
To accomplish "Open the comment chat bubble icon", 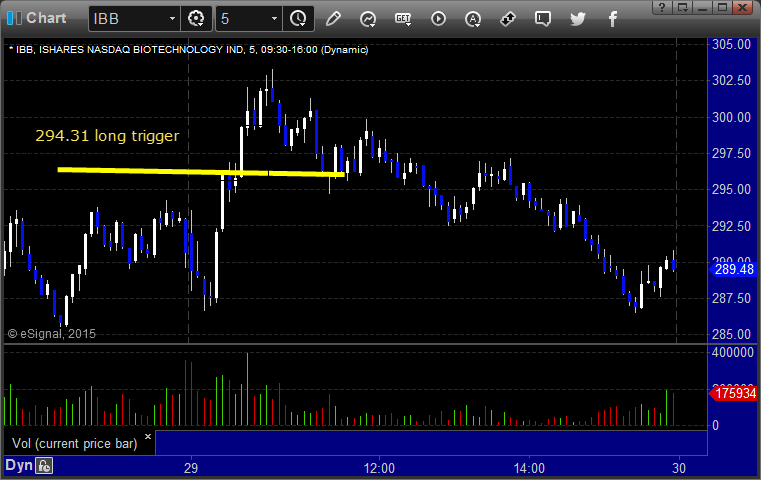I will coord(543,19).
